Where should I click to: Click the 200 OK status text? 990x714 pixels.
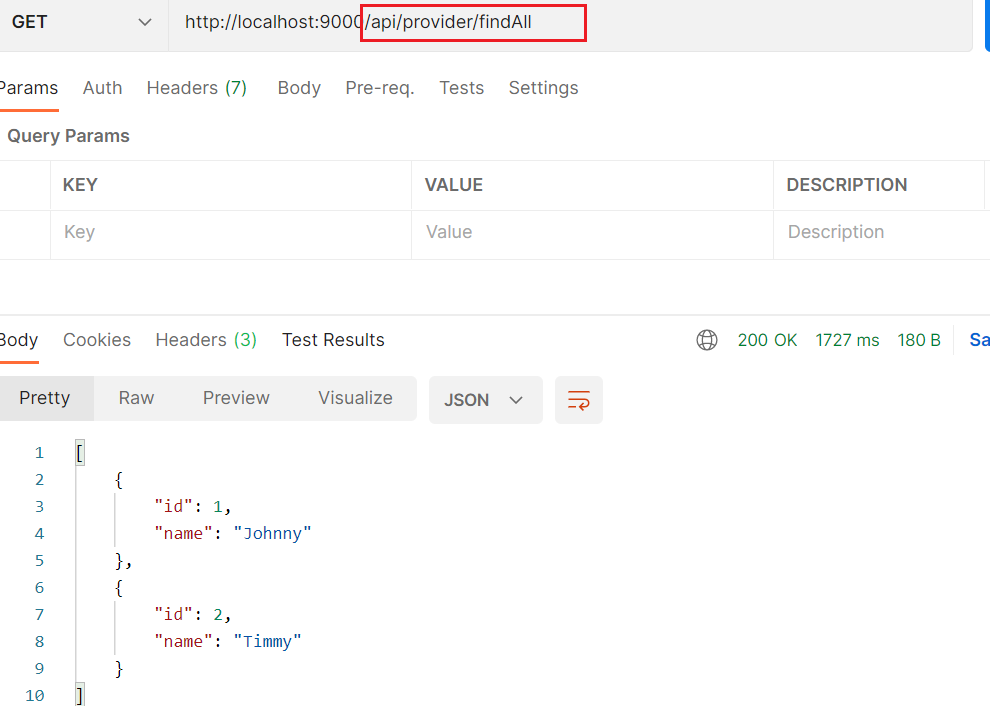[767, 340]
